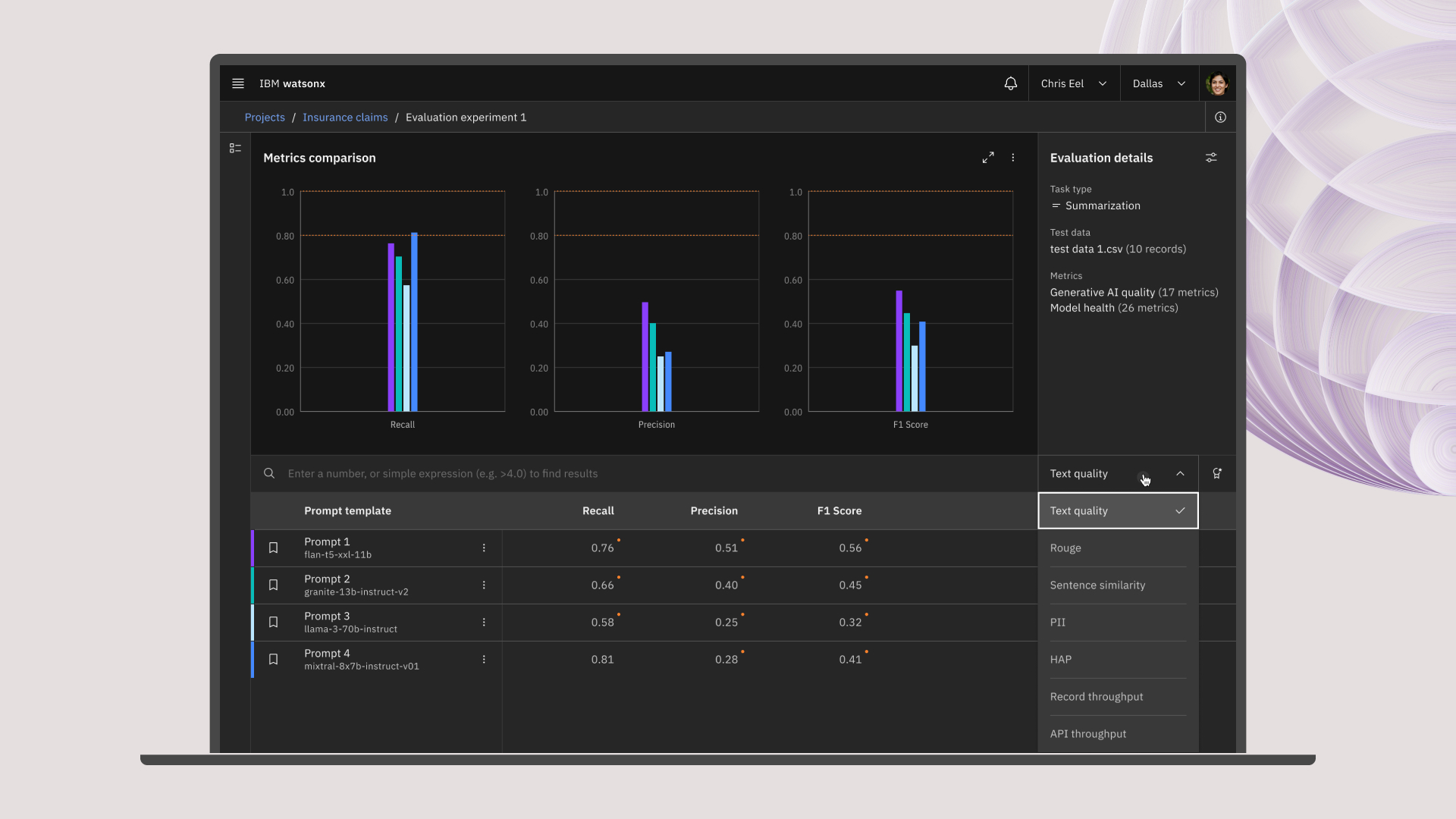The image size is (1456, 819).
Task: Click Summarization task type text
Action: click(1103, 206)
